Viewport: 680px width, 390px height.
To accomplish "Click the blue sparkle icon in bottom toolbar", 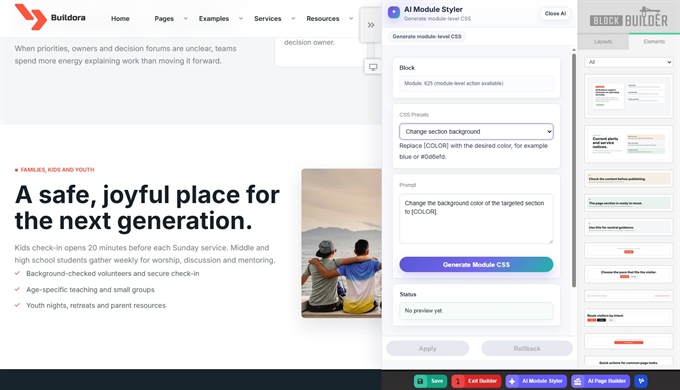I will pos(641,381).
